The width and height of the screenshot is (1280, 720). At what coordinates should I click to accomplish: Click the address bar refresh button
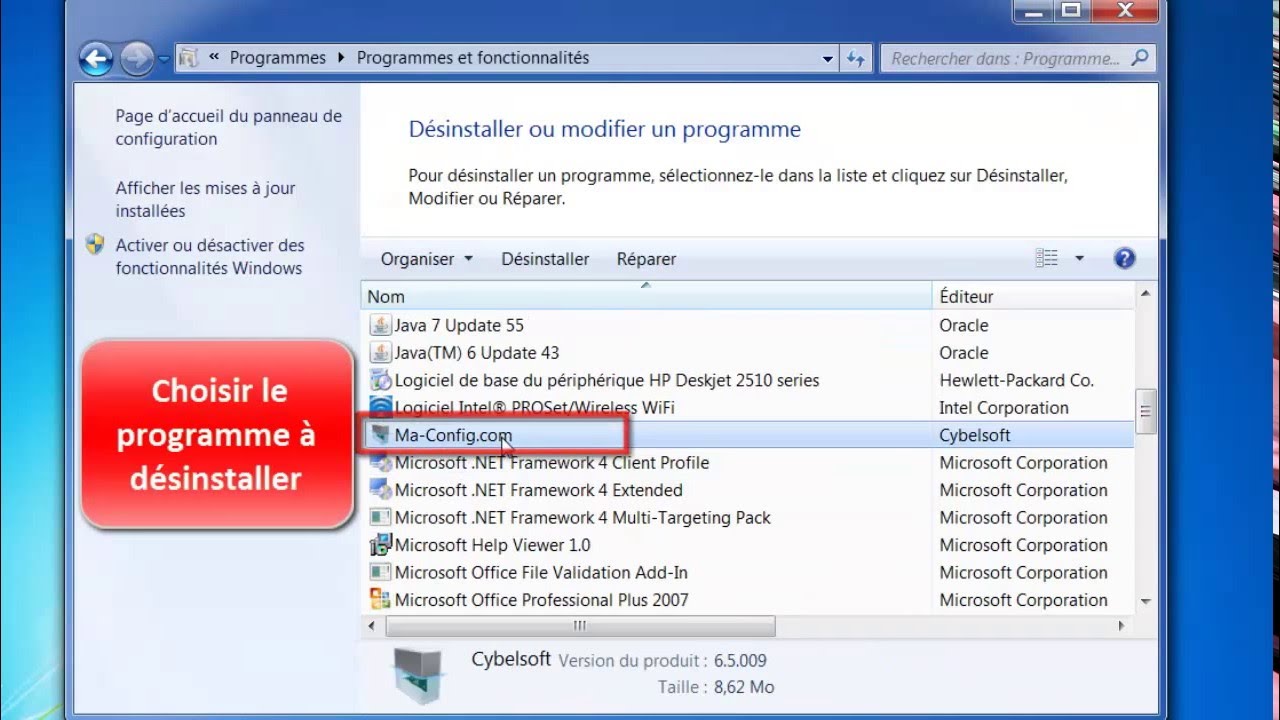point(855,59)
